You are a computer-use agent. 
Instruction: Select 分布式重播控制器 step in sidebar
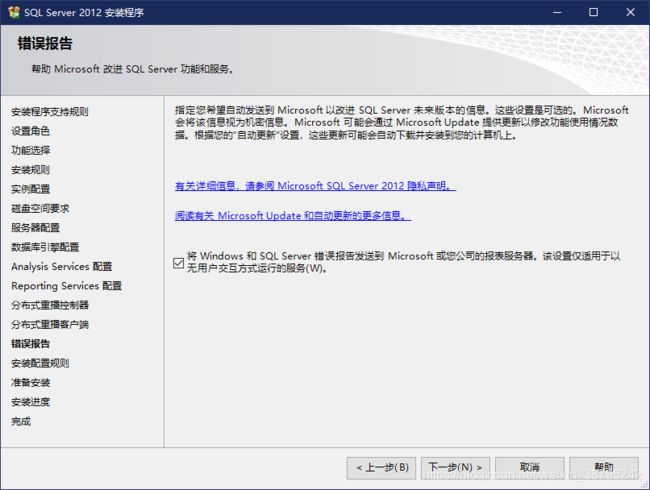tap(50, 305)
